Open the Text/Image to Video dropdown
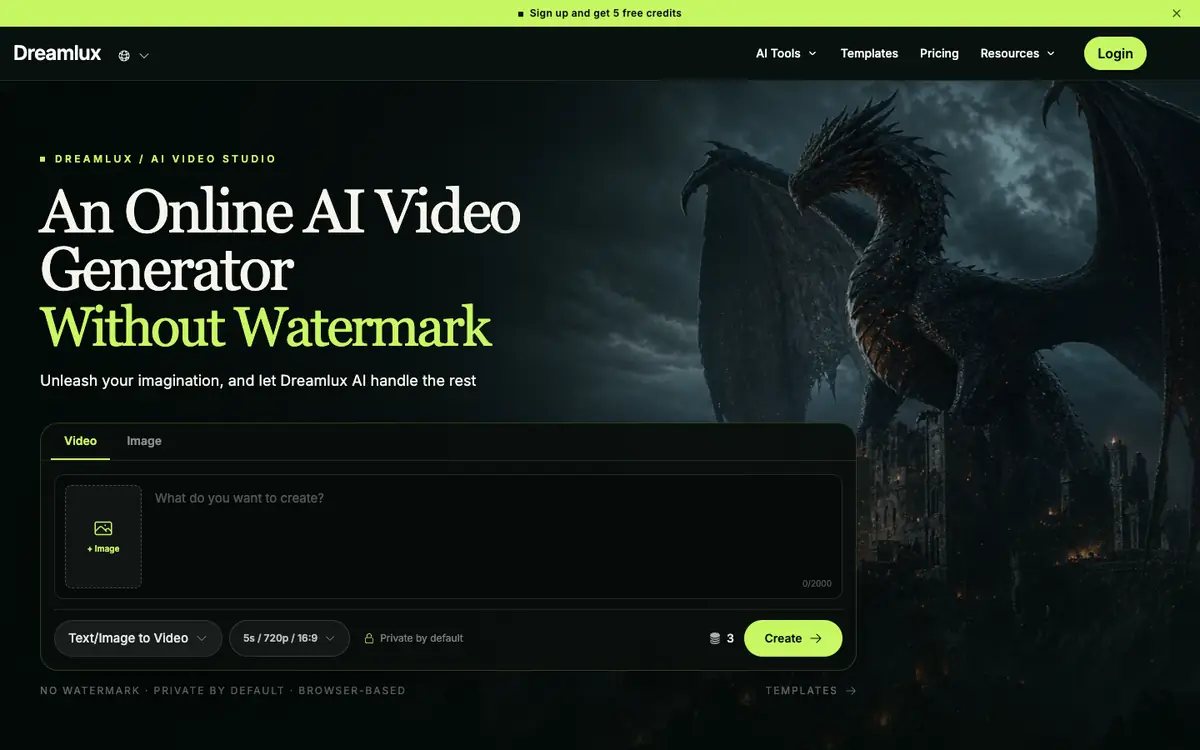 click(138, 638)
